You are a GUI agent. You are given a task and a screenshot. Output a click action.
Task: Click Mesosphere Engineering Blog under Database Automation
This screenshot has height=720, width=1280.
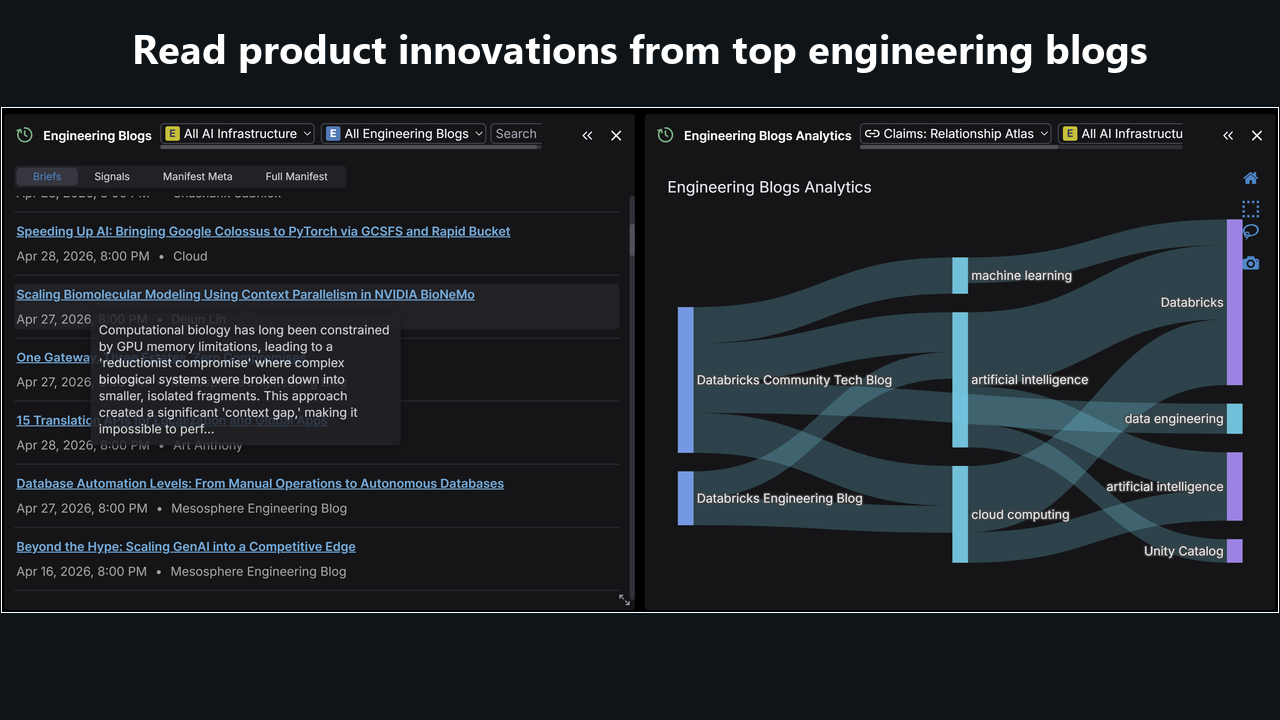click(259, 509)
